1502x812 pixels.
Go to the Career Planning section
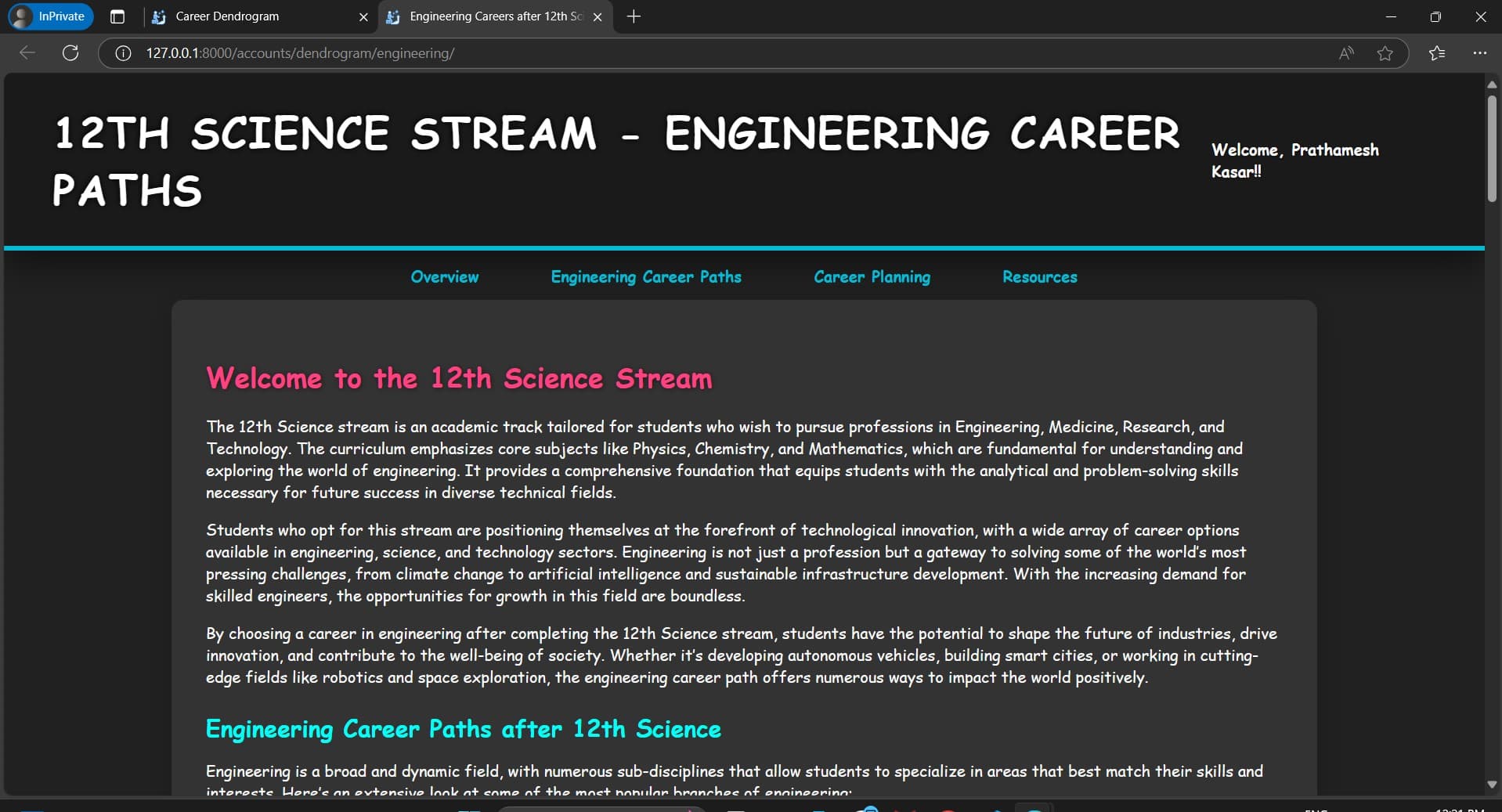[x=872, y=277]
